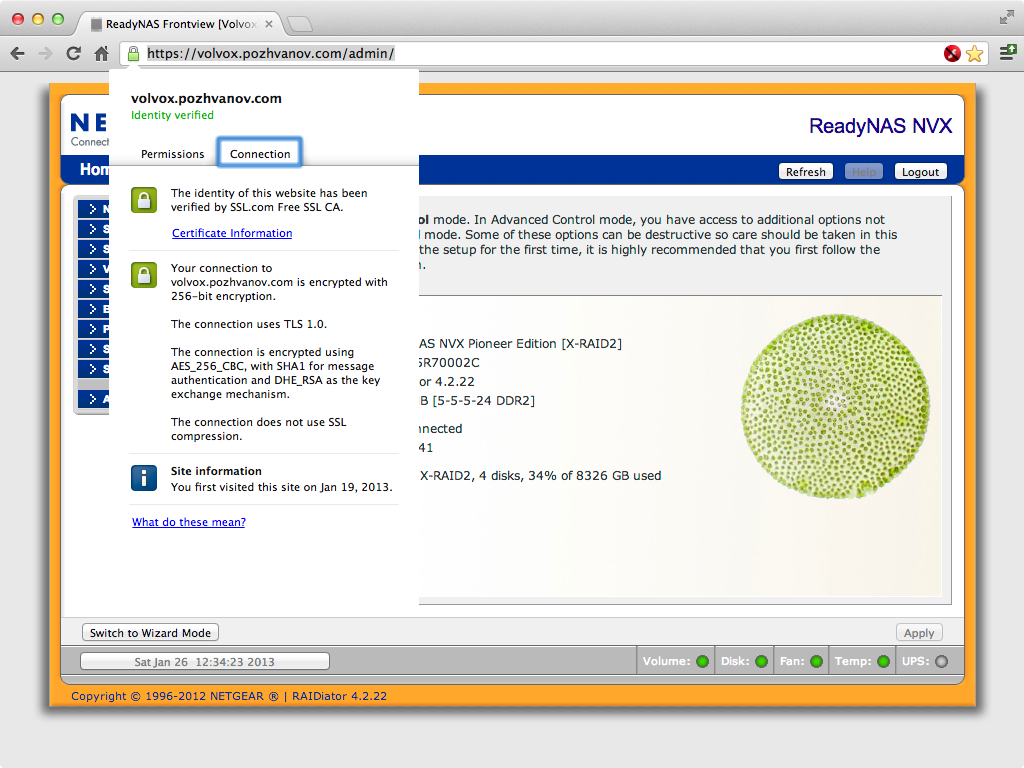
Task: Open the Certificate Information link
Action: pyautogui.click(x=232, y=233)
